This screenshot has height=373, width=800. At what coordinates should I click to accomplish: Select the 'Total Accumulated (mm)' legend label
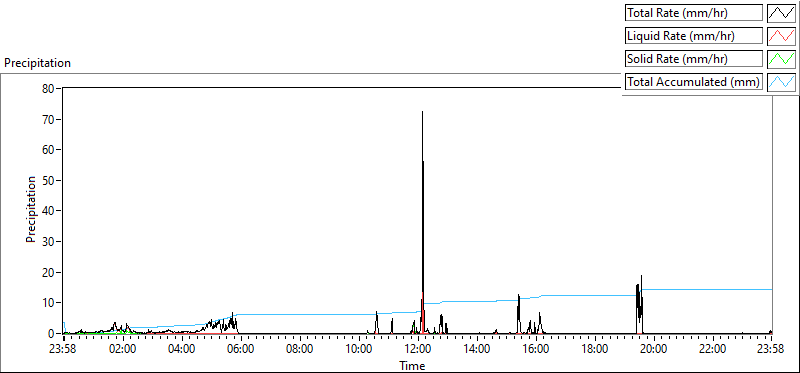coord(694,81)
